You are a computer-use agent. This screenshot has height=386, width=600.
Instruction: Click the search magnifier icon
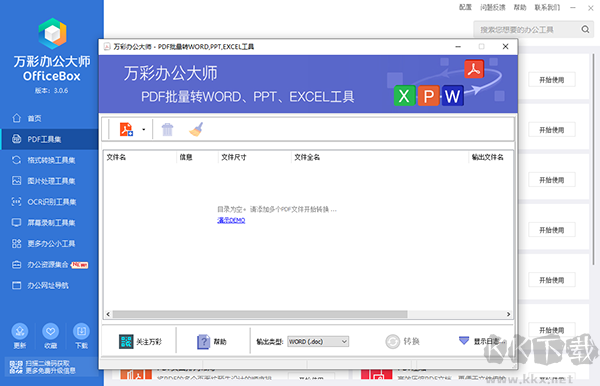coord(585,29)
